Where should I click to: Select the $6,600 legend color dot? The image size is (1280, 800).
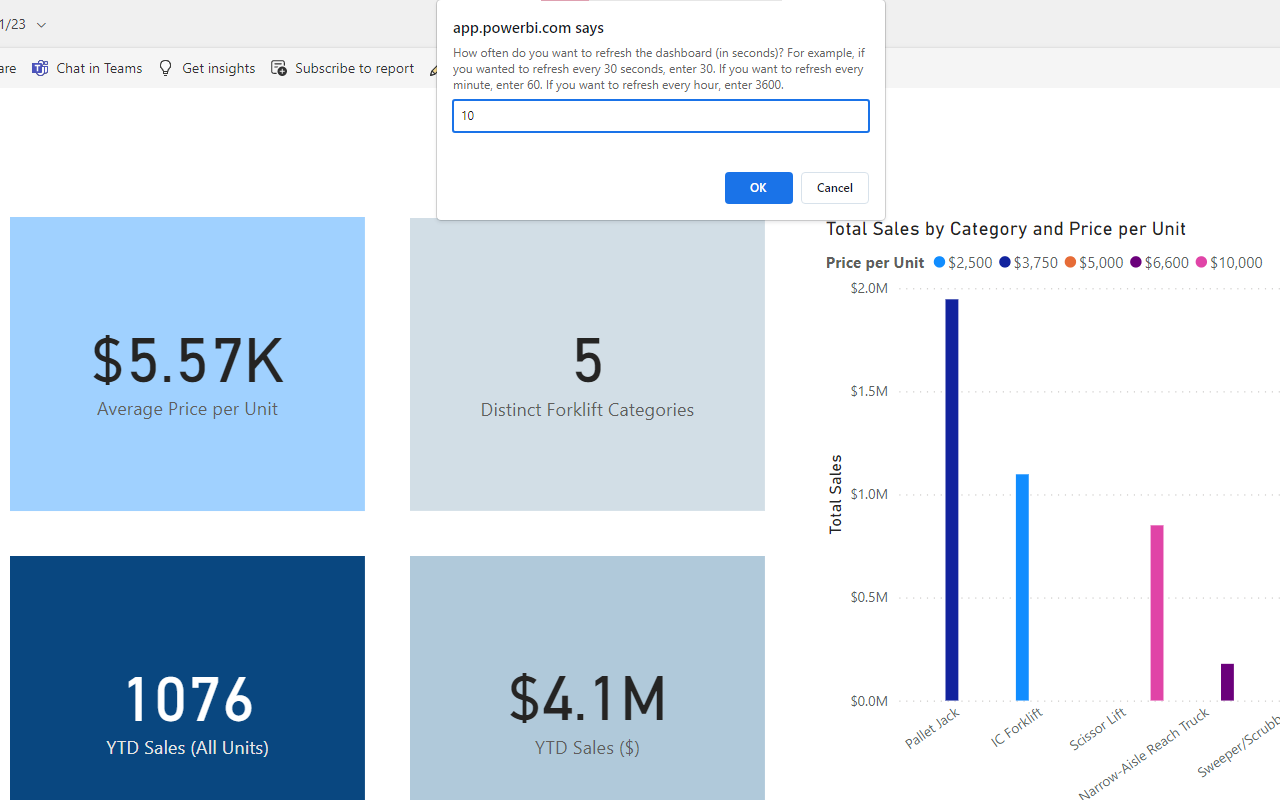1135,262
